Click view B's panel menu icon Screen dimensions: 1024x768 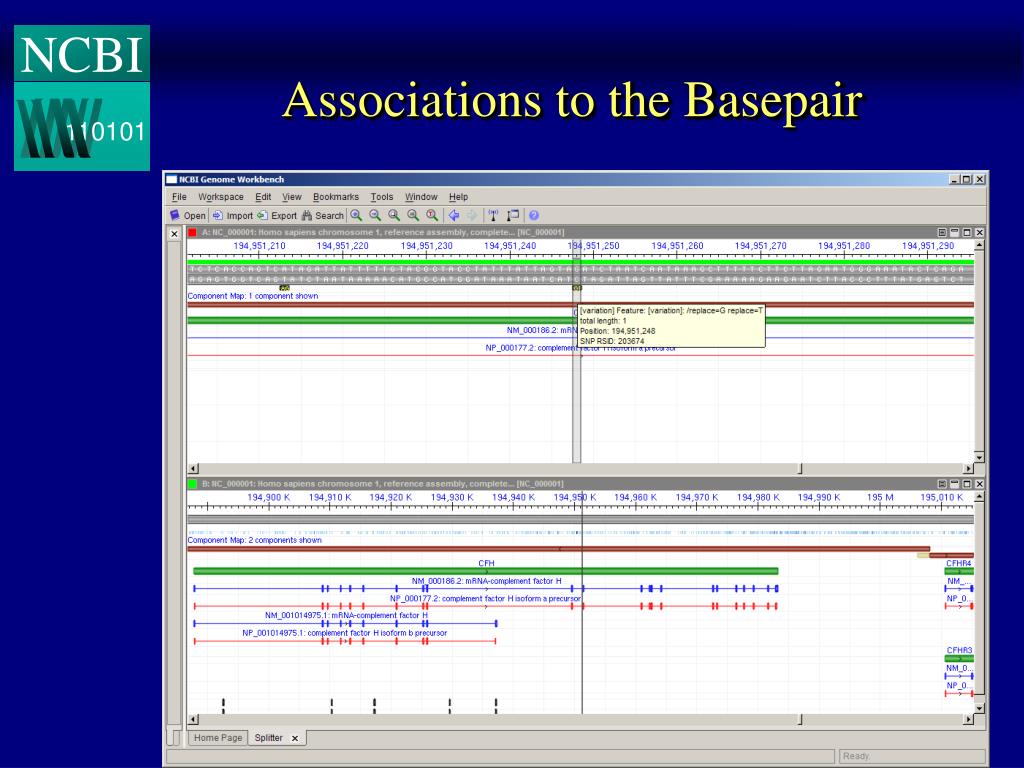tap(942, 484)
